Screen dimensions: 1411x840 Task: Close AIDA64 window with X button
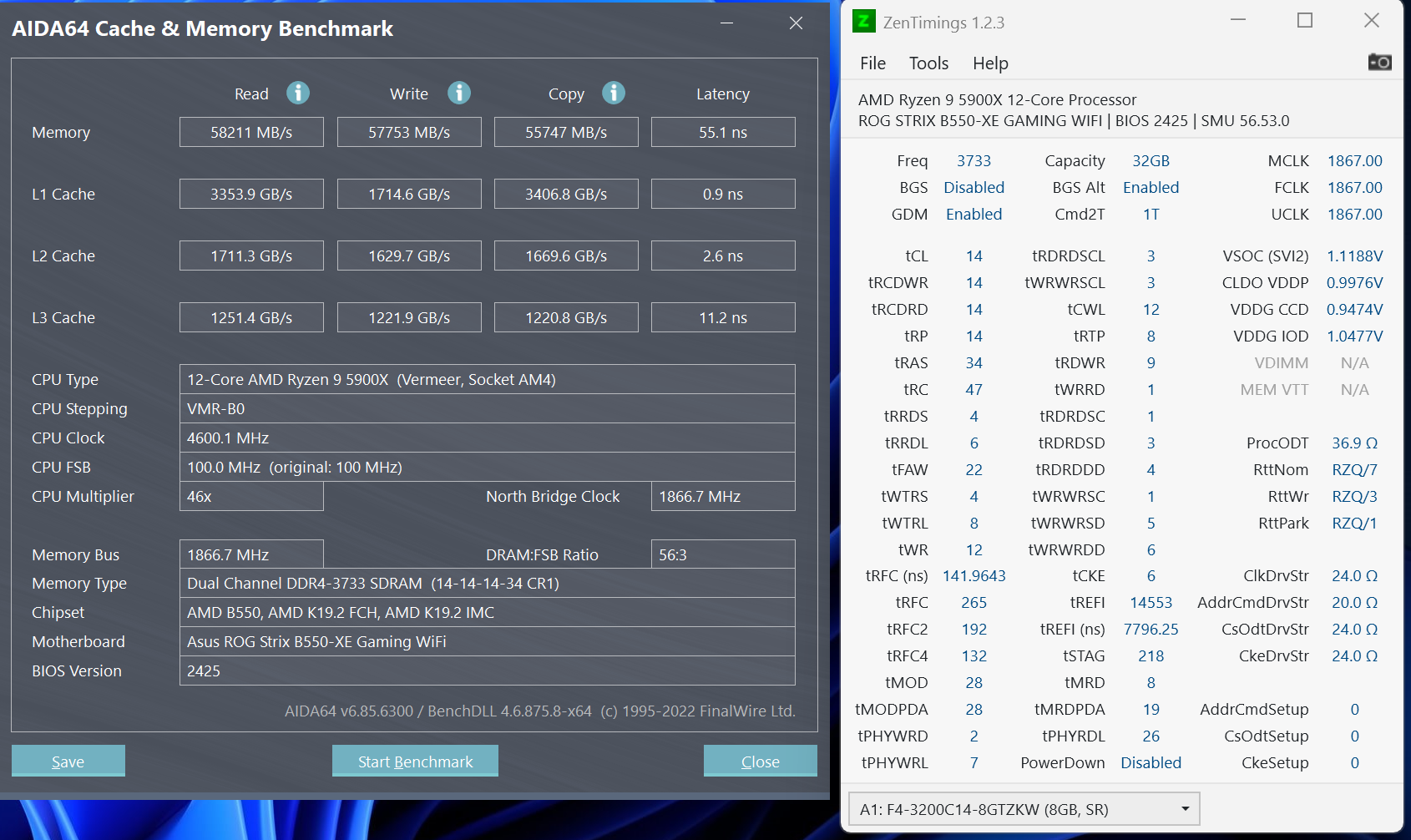(796, 23)
